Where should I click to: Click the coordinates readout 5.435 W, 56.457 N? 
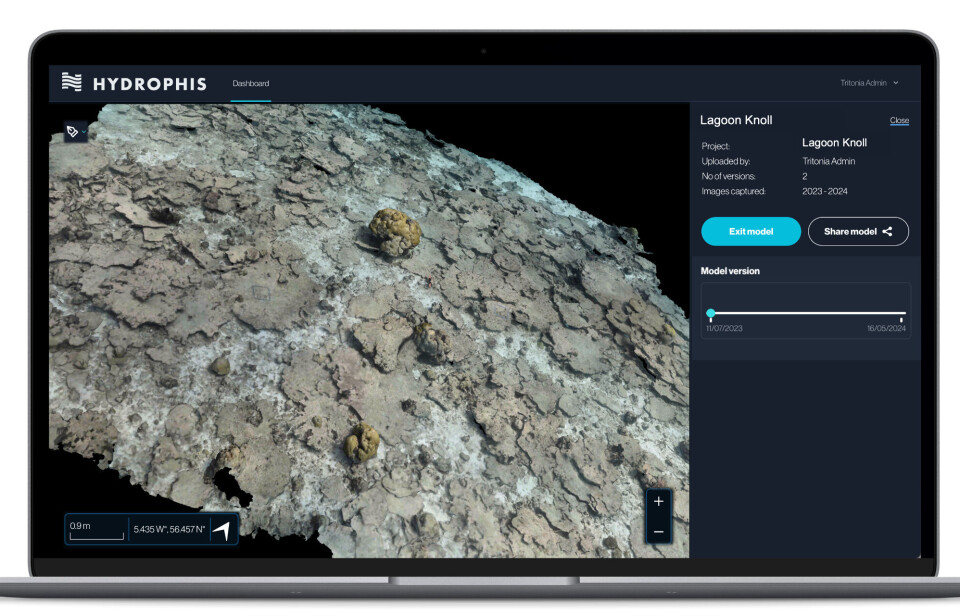(169, 530)
